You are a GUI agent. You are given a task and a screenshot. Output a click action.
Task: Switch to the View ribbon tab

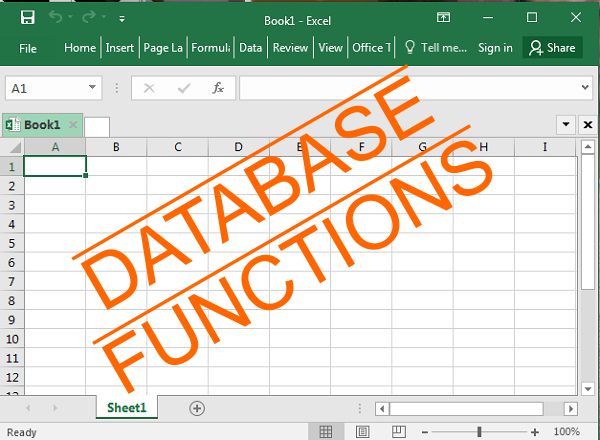330,48
